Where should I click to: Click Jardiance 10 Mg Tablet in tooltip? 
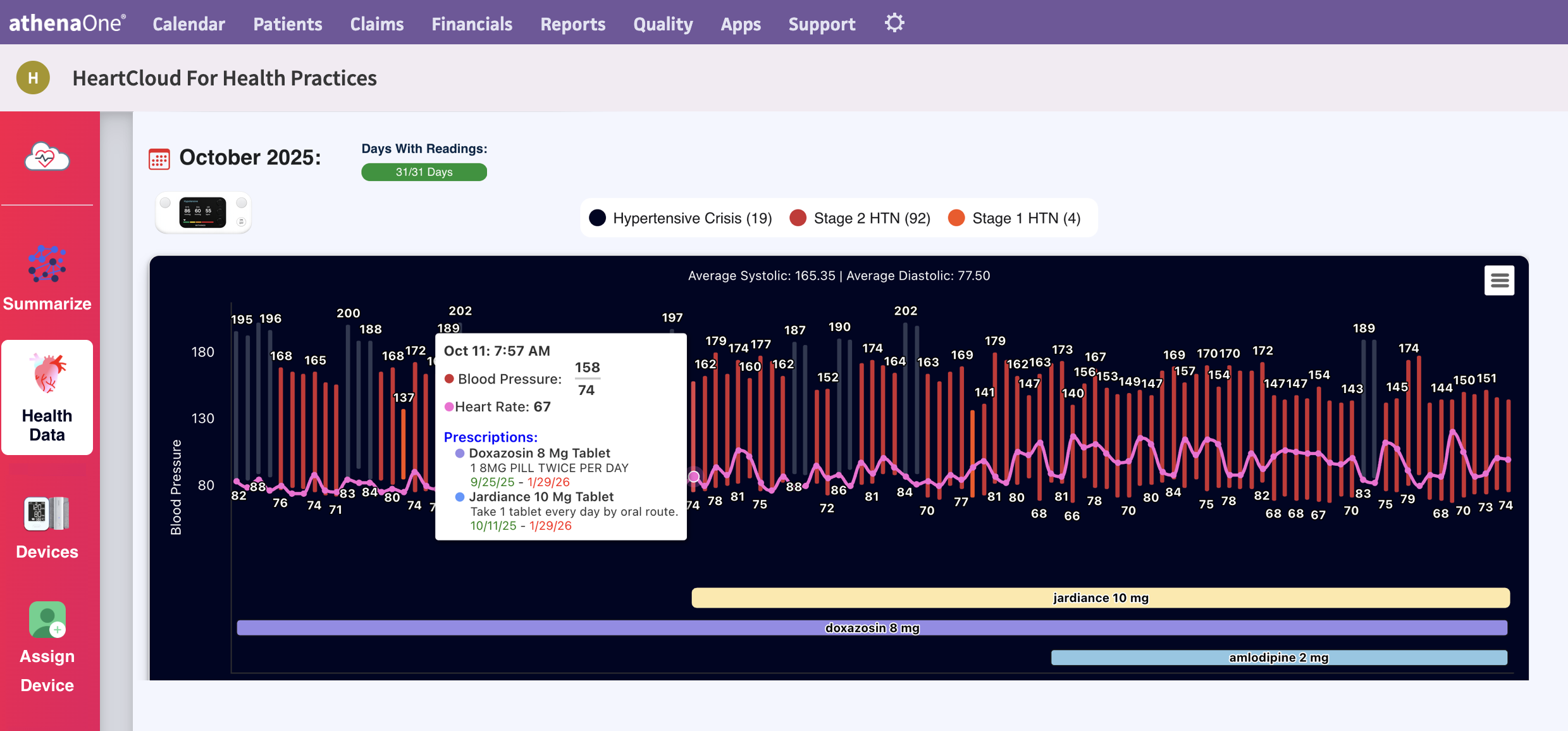coord(541,497)
